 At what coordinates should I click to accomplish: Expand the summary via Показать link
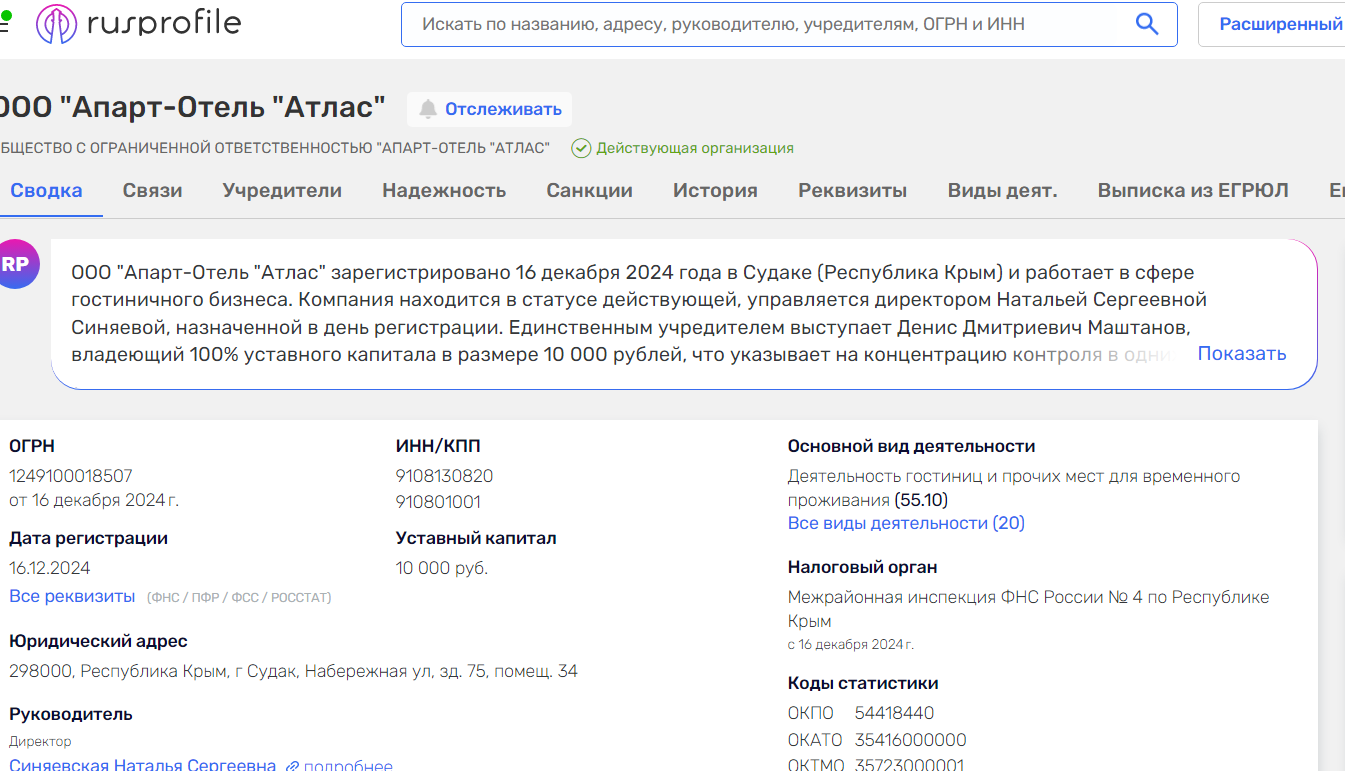(x=1241, y=353)
